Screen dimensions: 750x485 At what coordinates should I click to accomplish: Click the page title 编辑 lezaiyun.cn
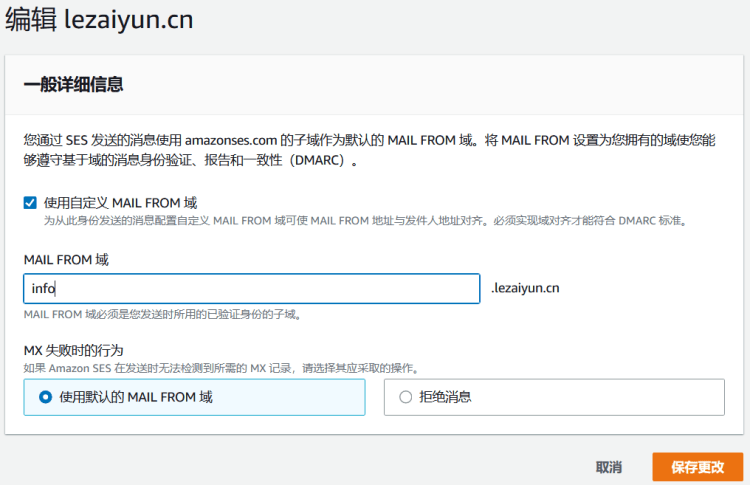pos(99,19)
